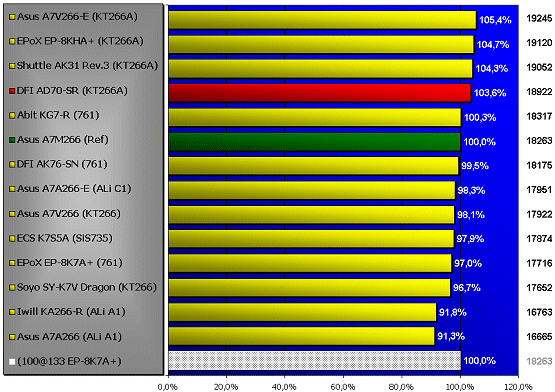Click the 120,0% axis tick label
This screenshot has height=392, width=555.
pos(519,387)
